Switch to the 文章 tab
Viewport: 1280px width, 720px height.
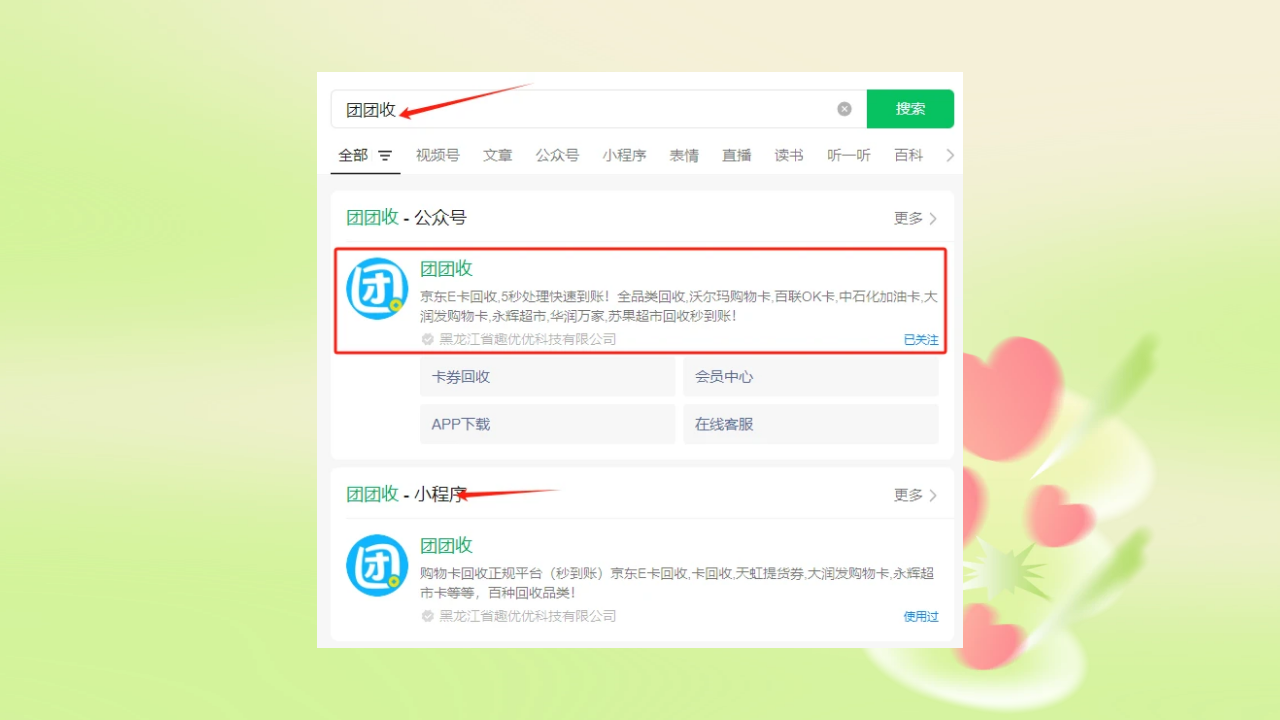498,155
